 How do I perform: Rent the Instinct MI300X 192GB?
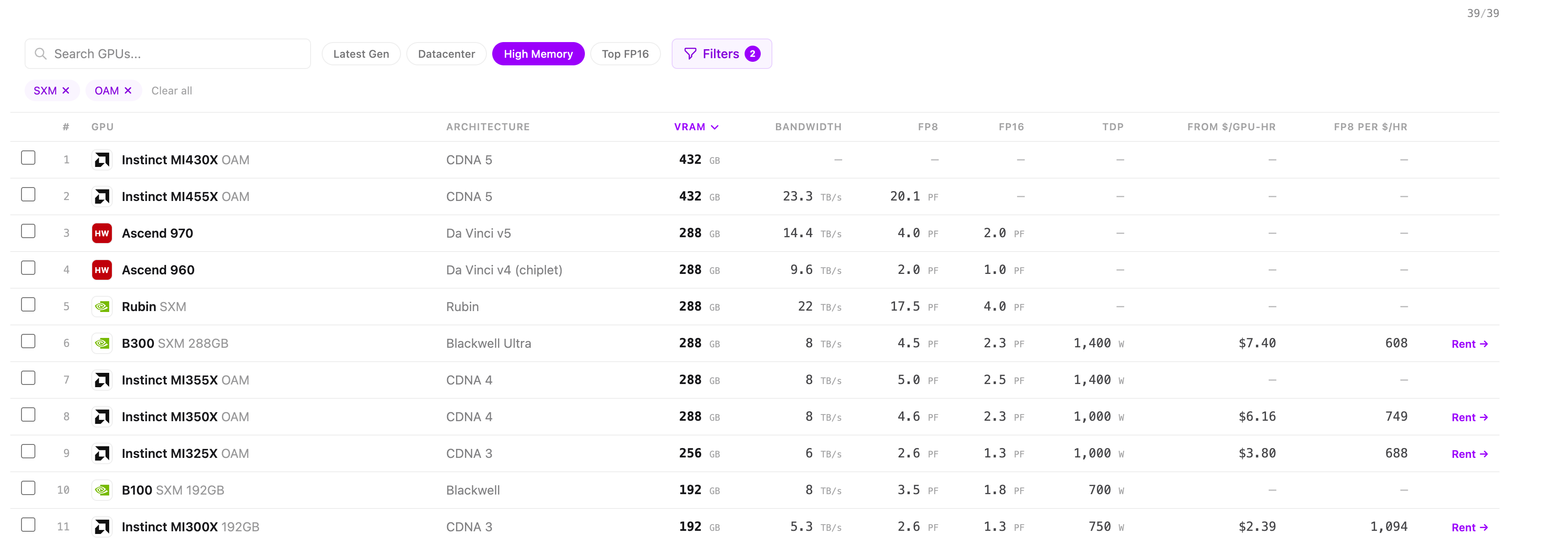pos(1470,527)
